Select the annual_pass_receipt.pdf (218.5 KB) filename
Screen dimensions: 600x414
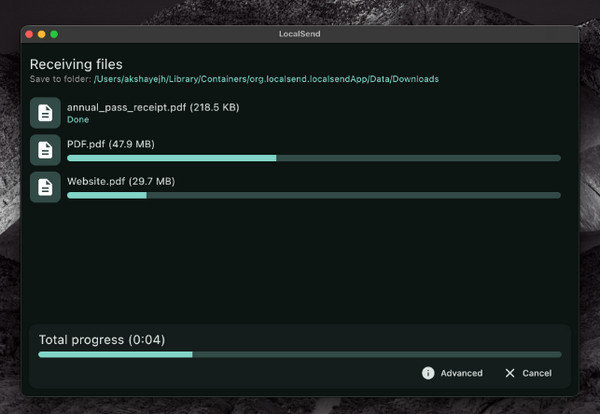(153, 108)
